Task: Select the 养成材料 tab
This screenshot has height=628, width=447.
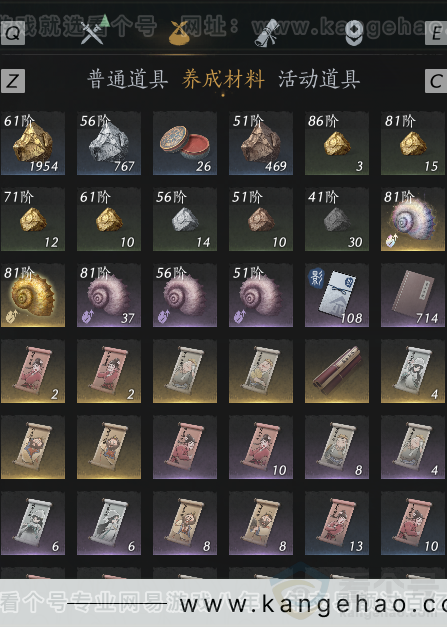Action: (223, 79)
